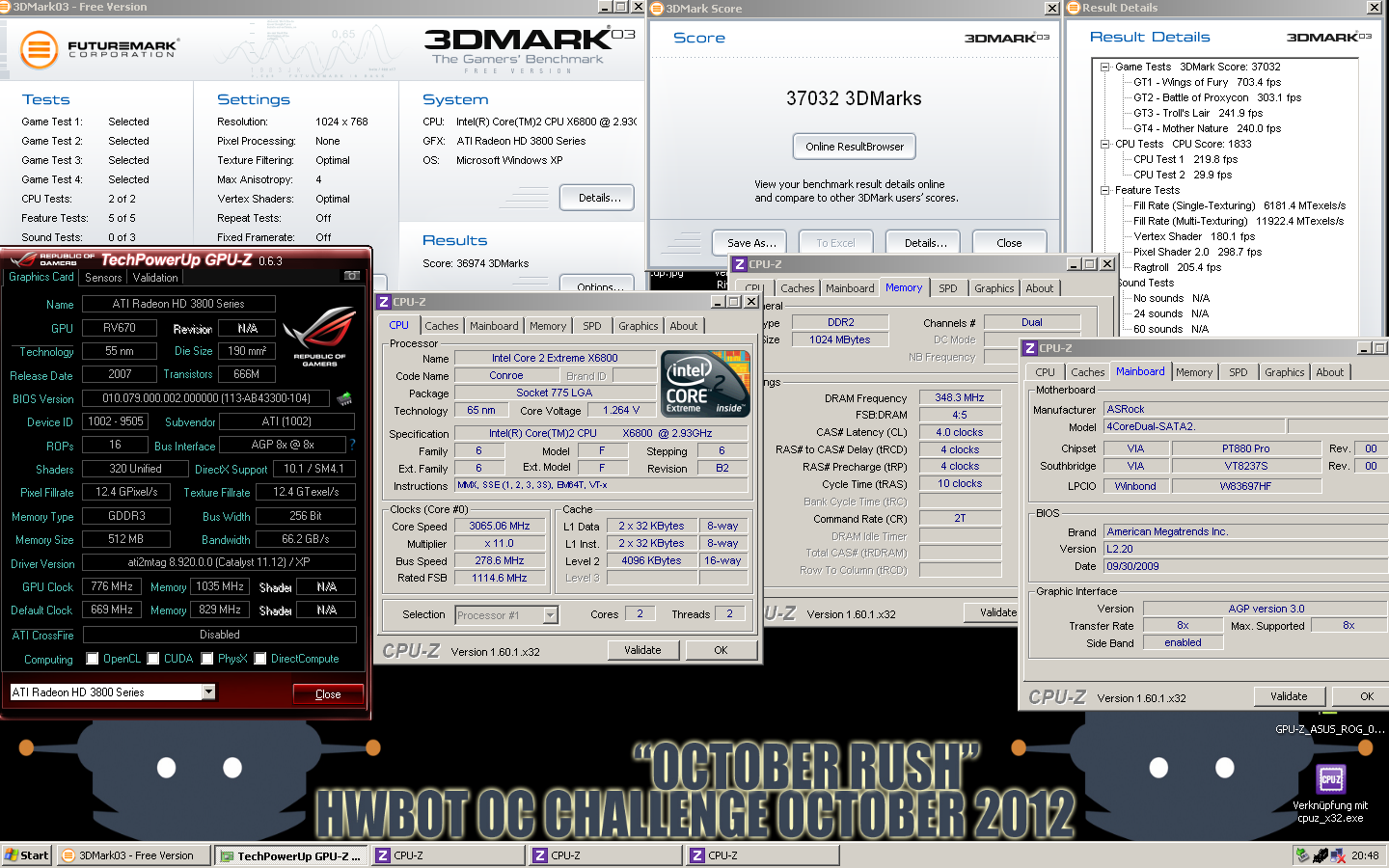Click the DRAM Frequency value 348.3 MHz
The height and width of the screenshot is (868, 1389).
pyautogui.click(x=959, y=397)
